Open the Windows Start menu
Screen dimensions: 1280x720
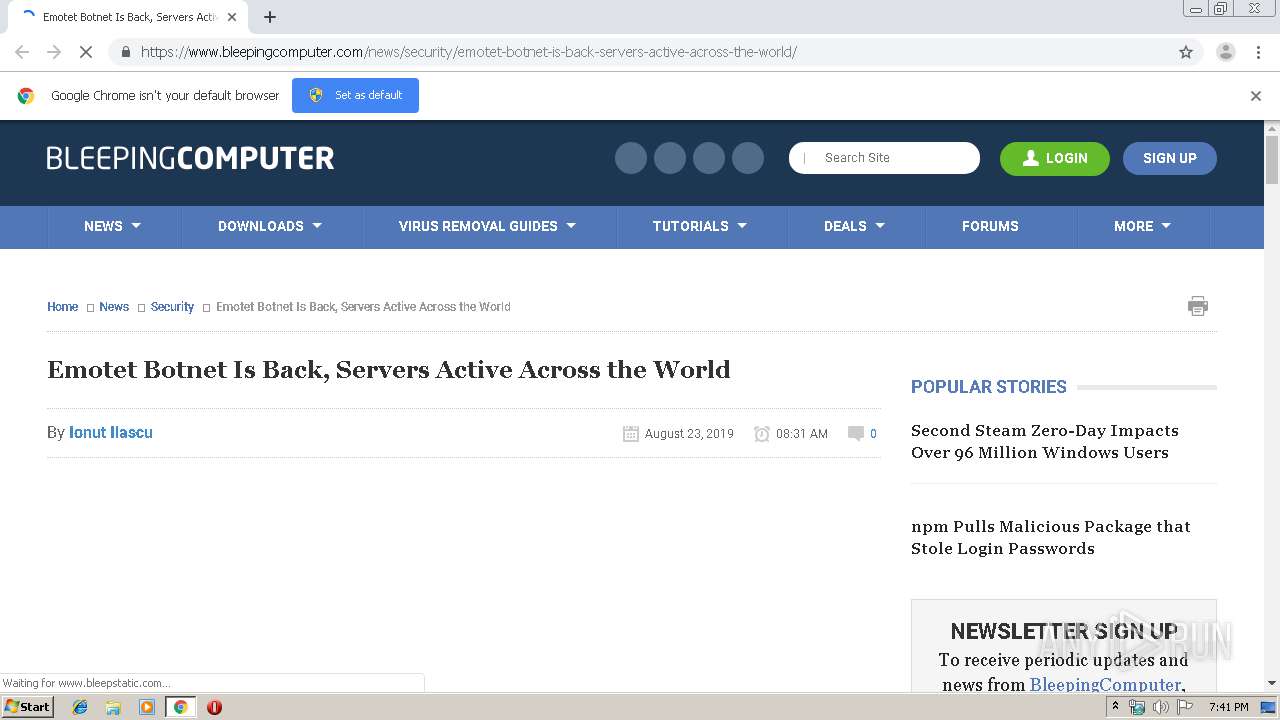point(27,707)
